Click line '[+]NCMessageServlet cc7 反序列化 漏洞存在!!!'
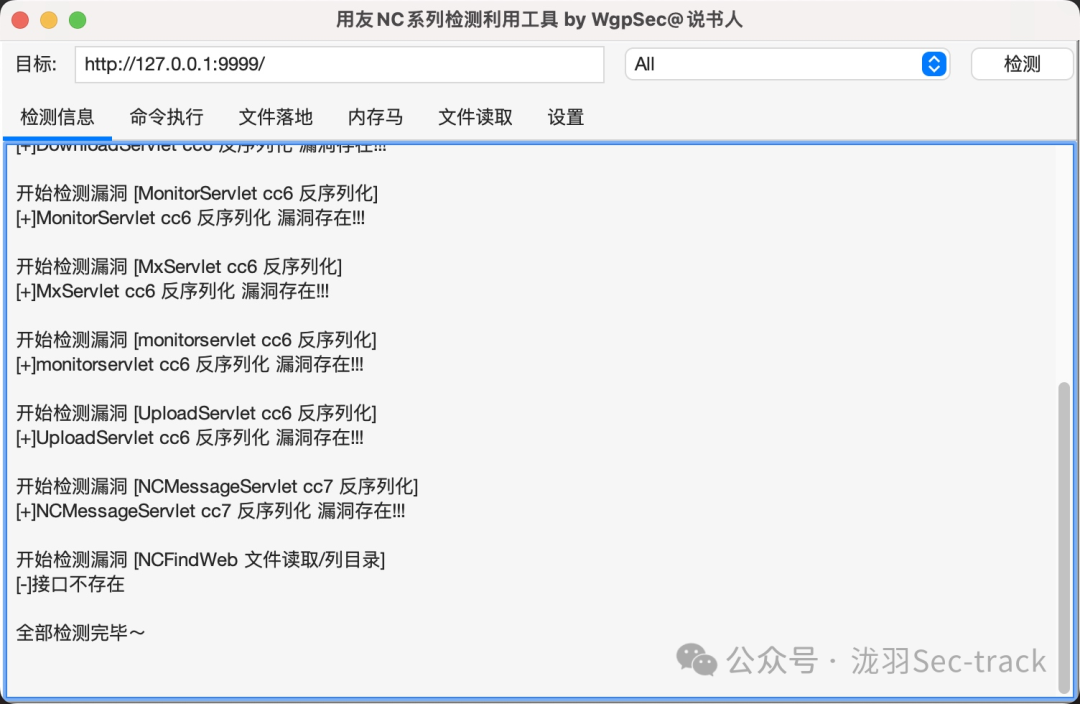1080x704 pixels. [211, 511]
